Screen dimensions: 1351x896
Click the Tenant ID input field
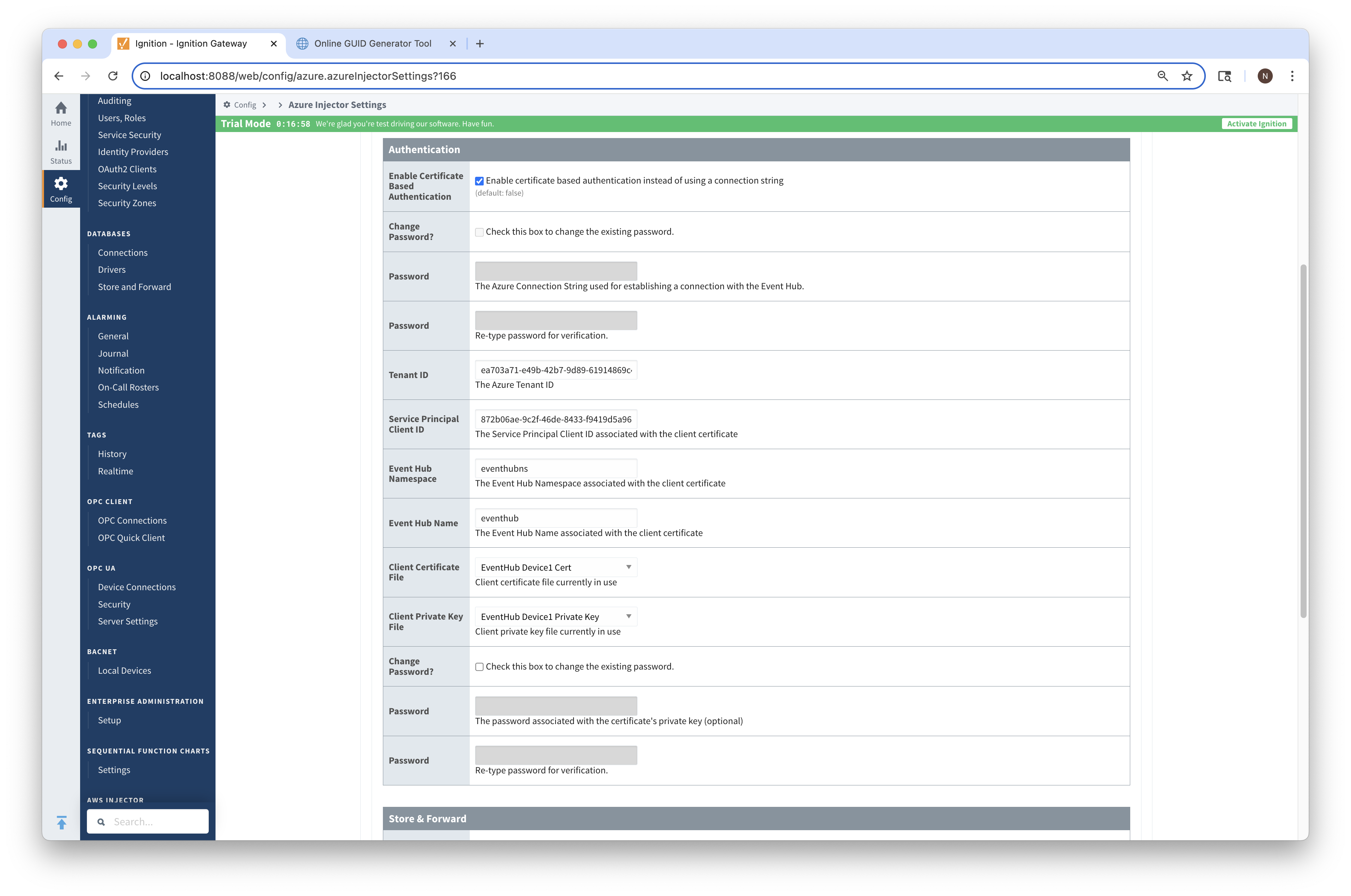[x=555, y=370]
